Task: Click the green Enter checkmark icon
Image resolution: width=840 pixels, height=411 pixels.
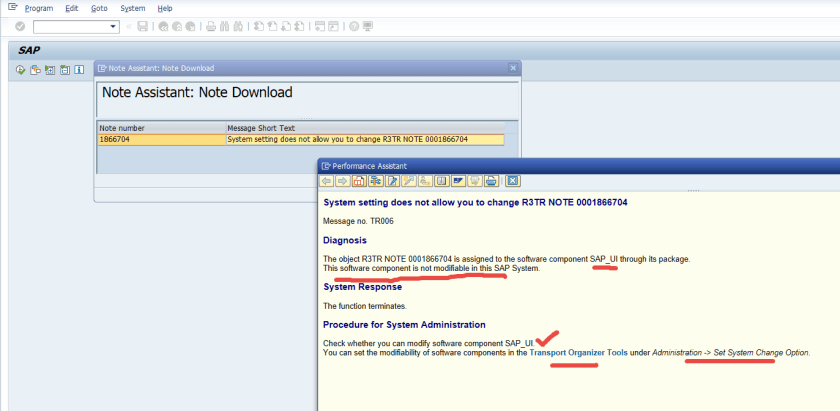Action: click(x=20, y=26)
